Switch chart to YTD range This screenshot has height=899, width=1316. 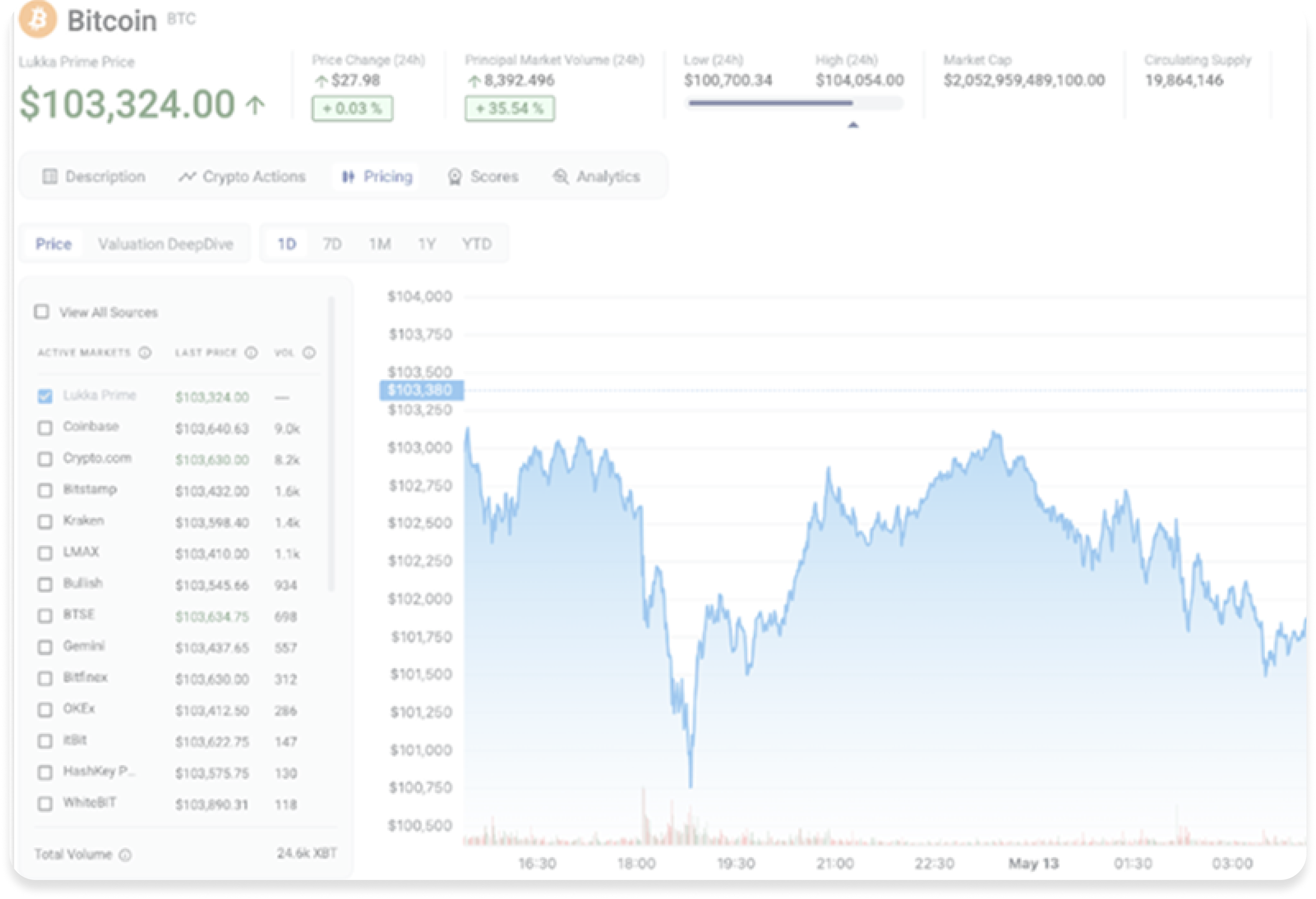pos(477,244)
